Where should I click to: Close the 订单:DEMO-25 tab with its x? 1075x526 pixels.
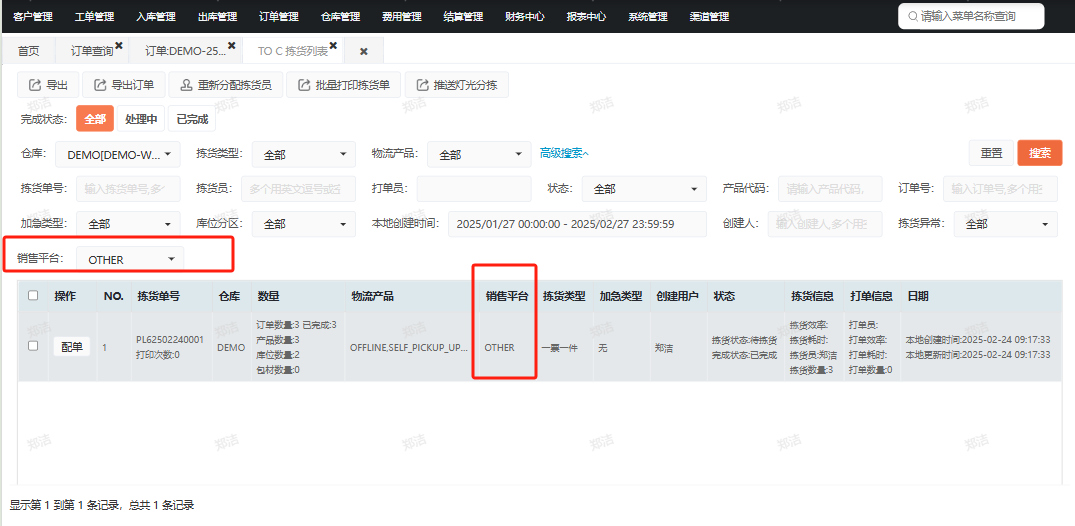point(231,45)
